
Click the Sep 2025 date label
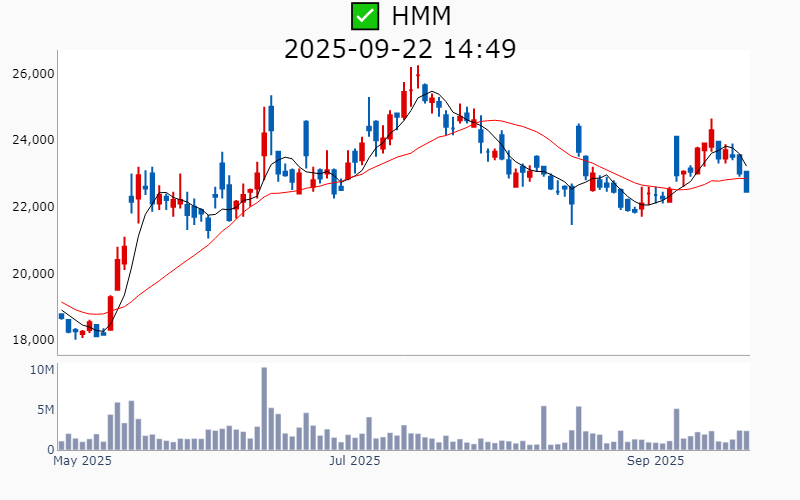655,461
